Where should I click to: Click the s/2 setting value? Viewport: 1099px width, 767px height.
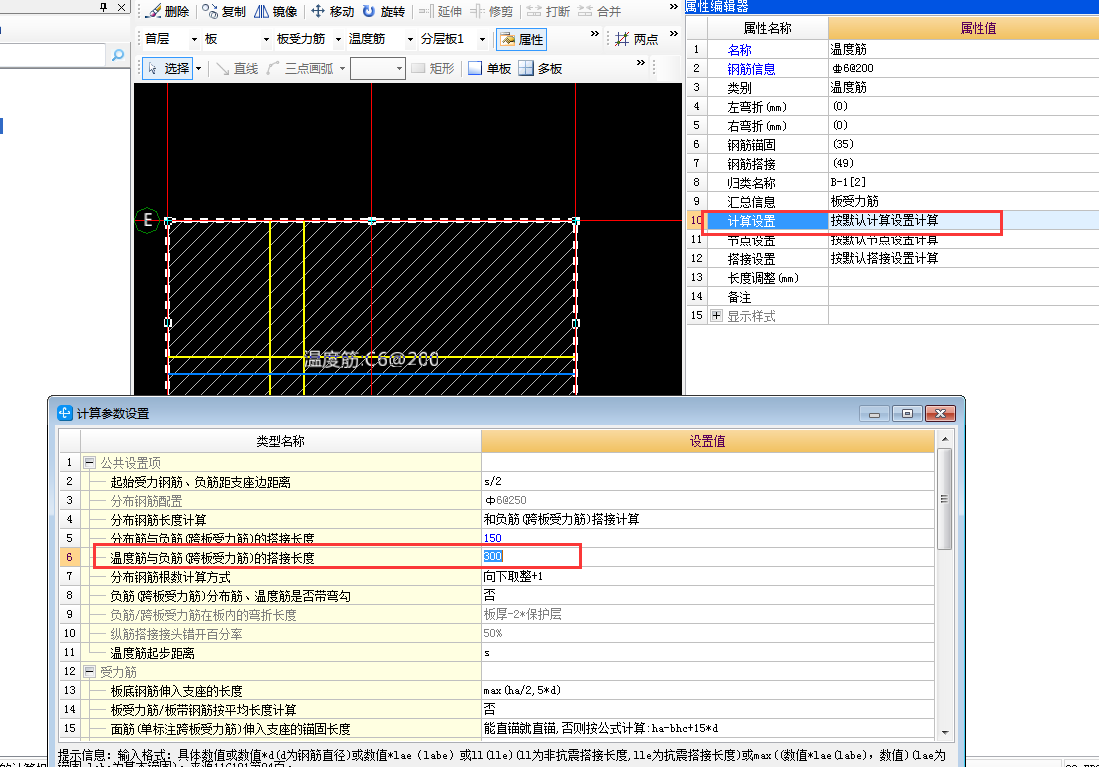click(x=493, y=481)
